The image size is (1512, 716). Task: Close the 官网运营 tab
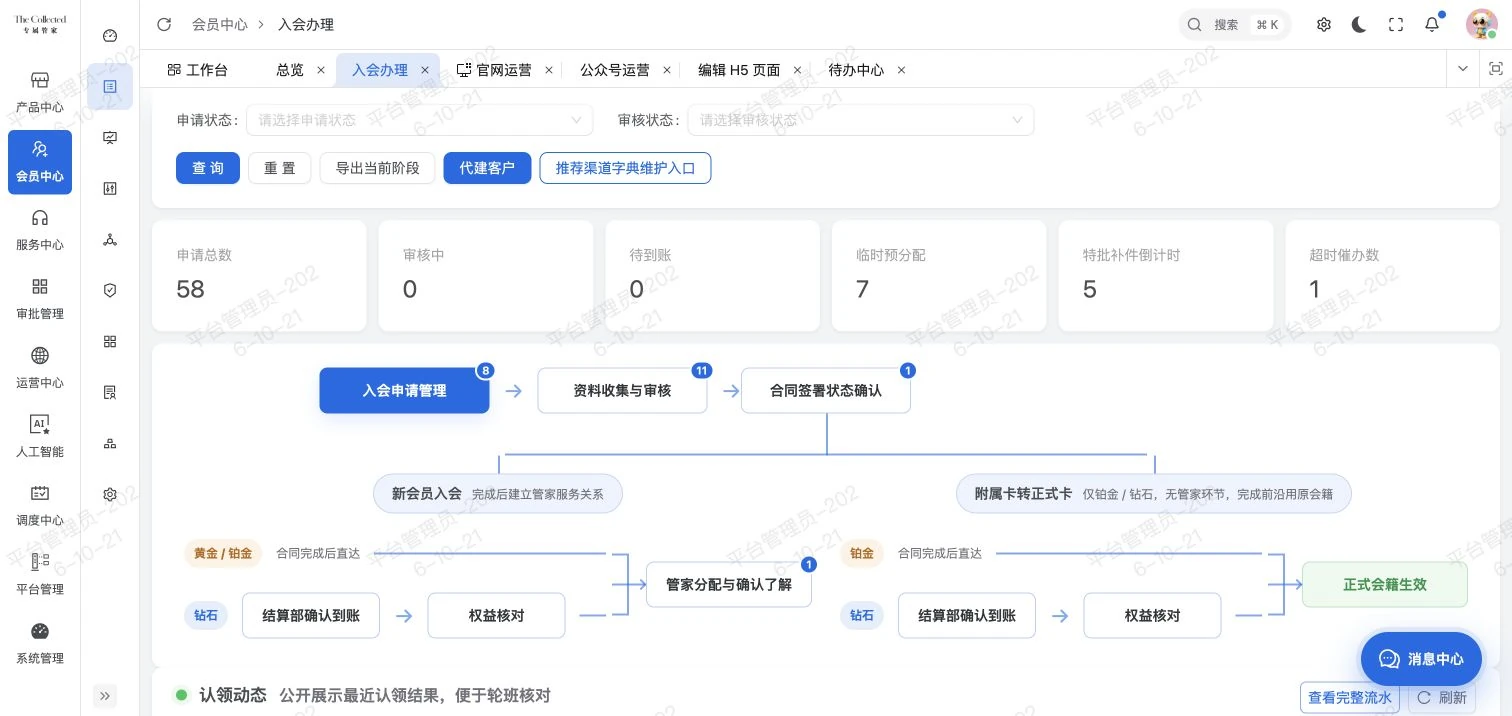(x=549, y=70)
